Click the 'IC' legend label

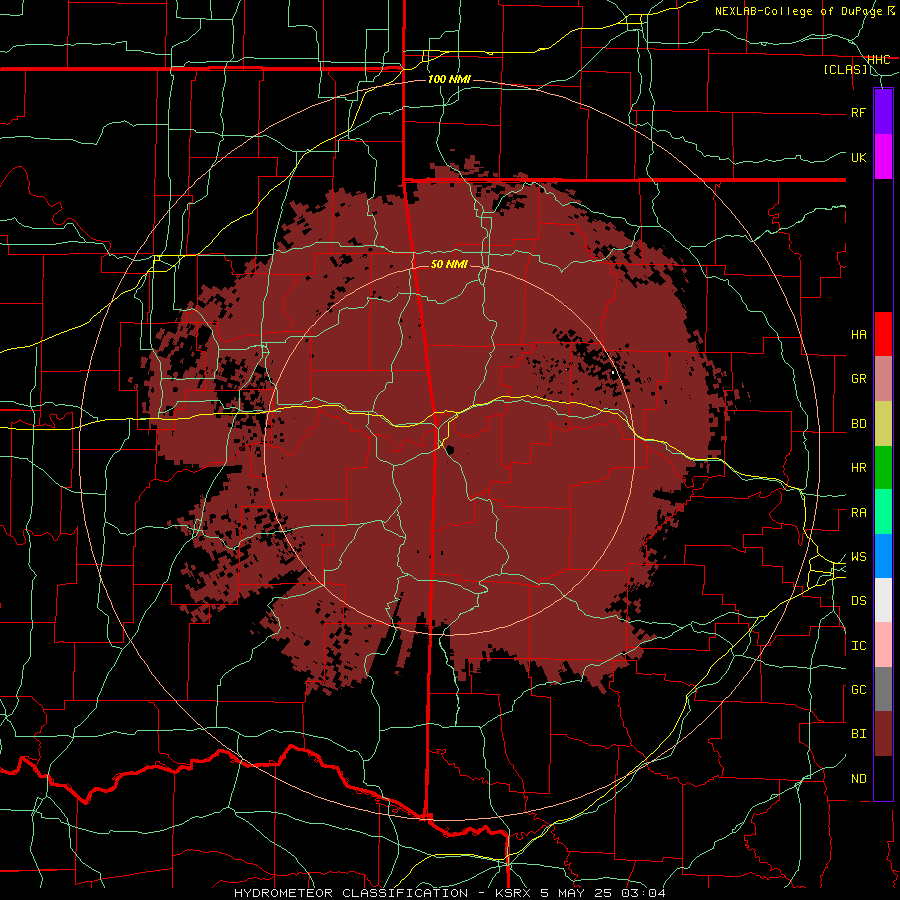click(858, 646)
